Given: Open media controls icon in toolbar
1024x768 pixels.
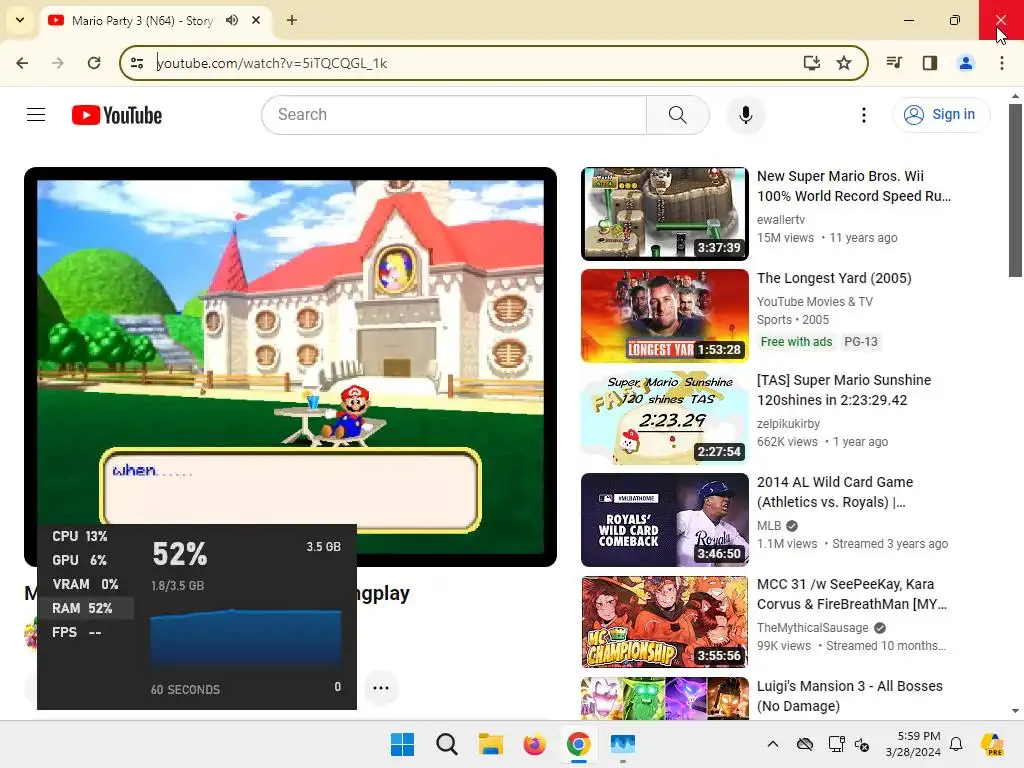Looking at the screenshot, I should [893, 63].
